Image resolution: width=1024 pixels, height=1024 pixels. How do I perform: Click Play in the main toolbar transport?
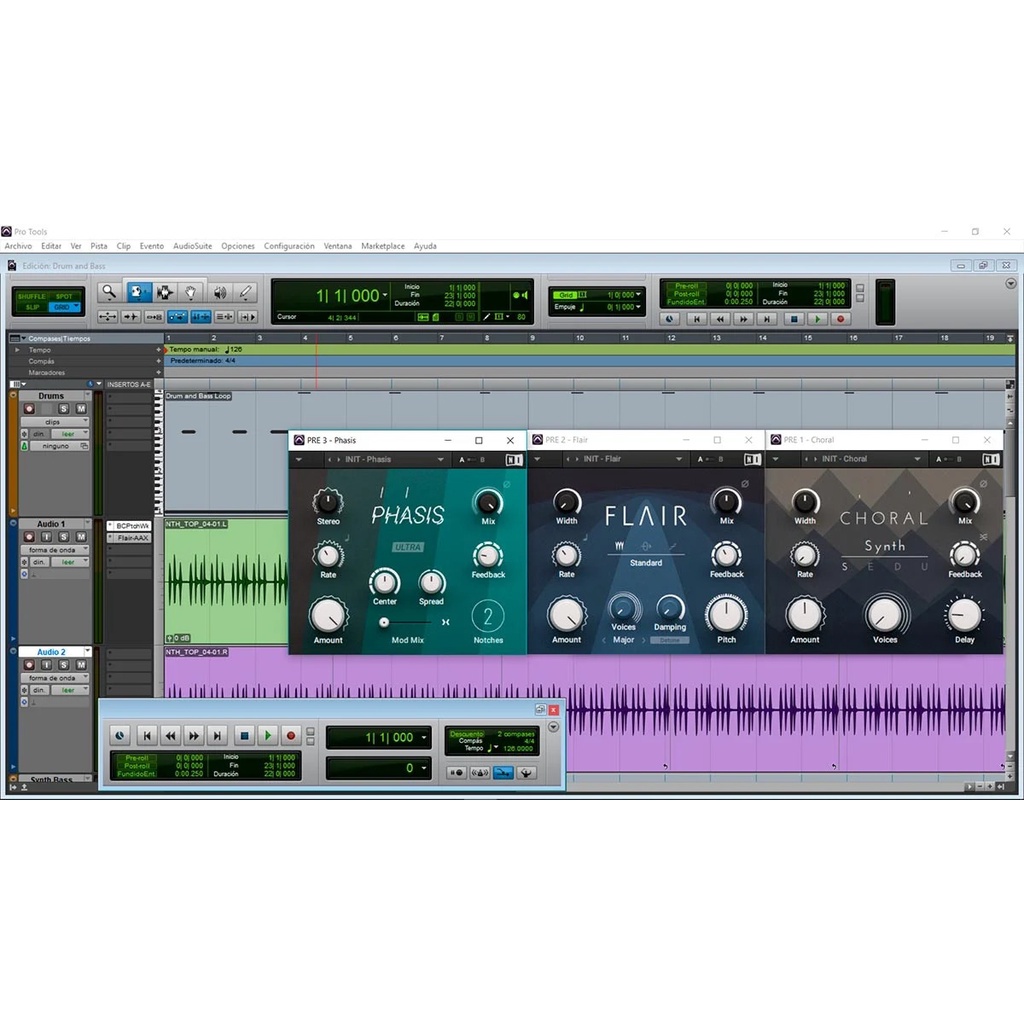point(817,319)
